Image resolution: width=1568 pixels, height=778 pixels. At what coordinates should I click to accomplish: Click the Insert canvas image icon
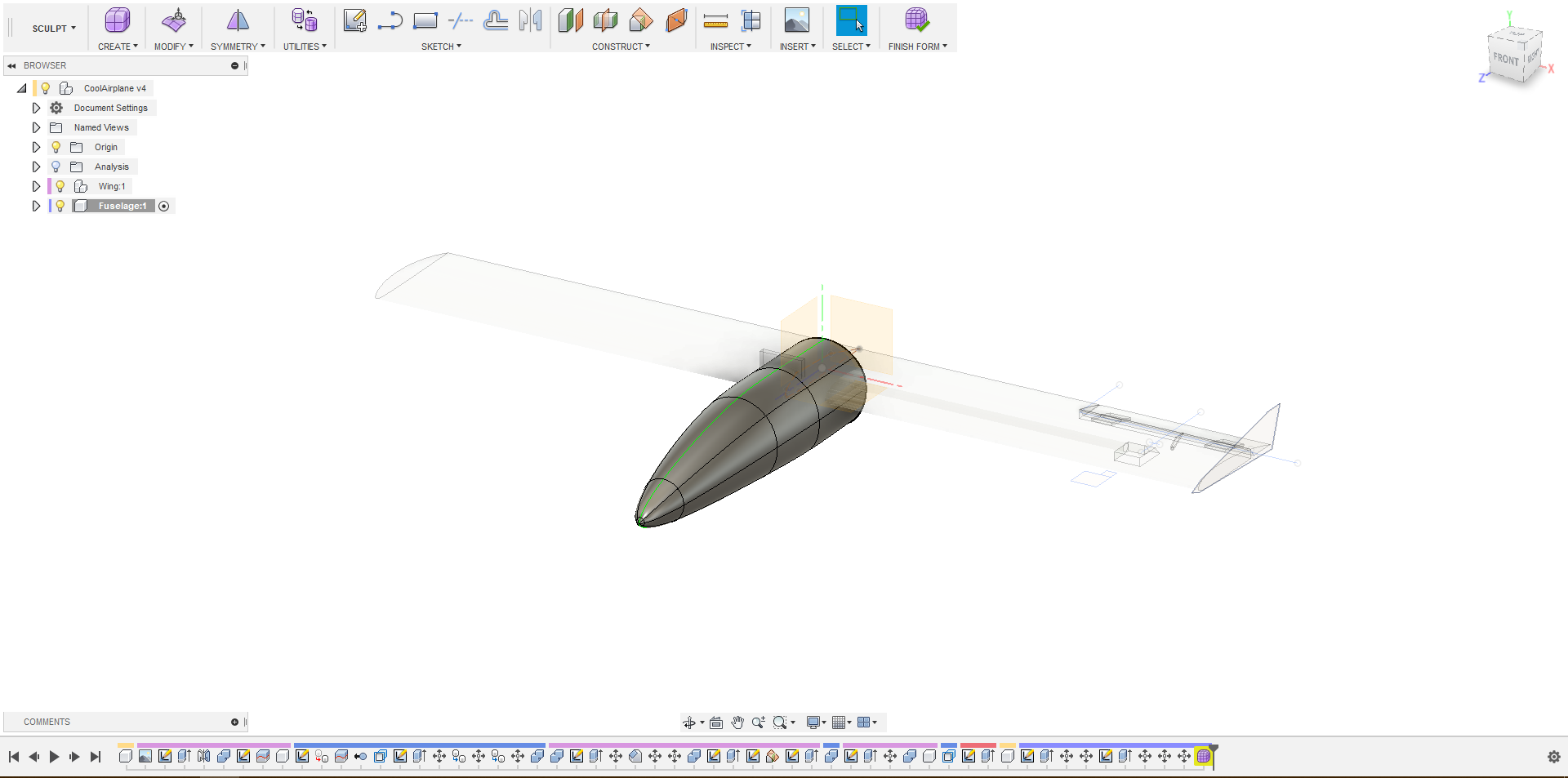796,20
